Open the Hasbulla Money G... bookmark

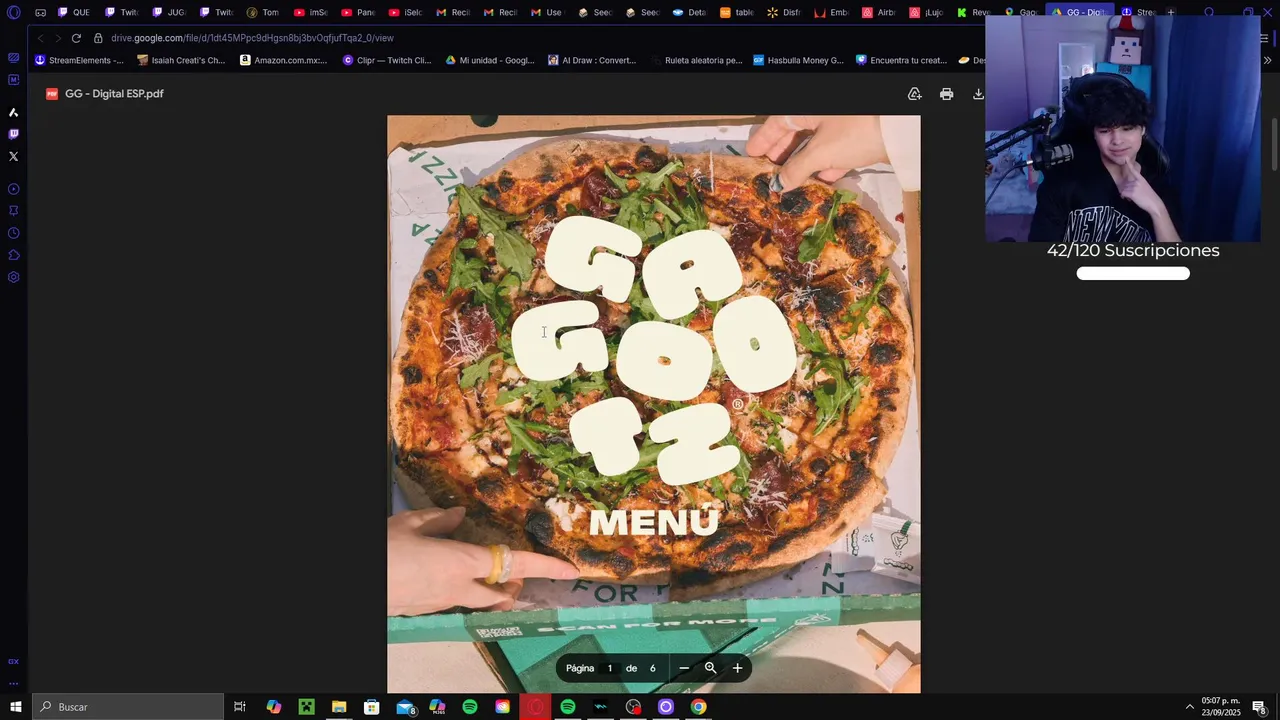tap(798, 60)
